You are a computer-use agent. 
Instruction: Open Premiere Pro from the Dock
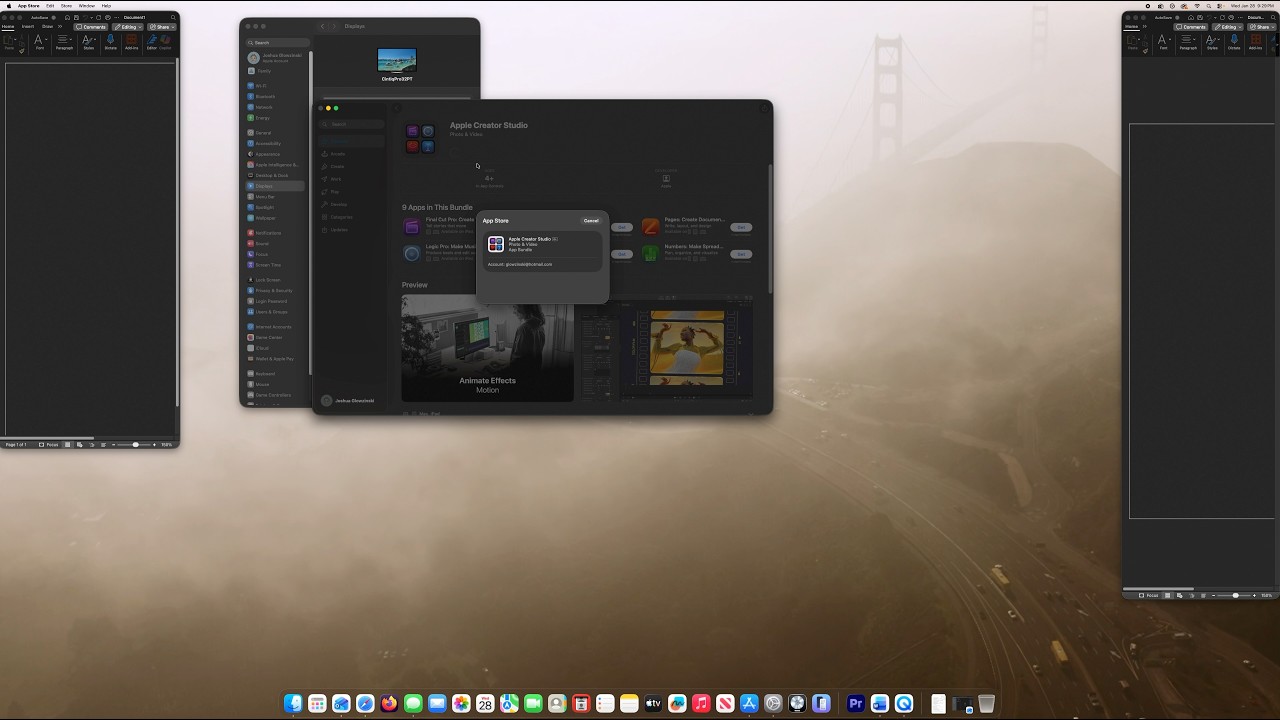pos(855,704)
